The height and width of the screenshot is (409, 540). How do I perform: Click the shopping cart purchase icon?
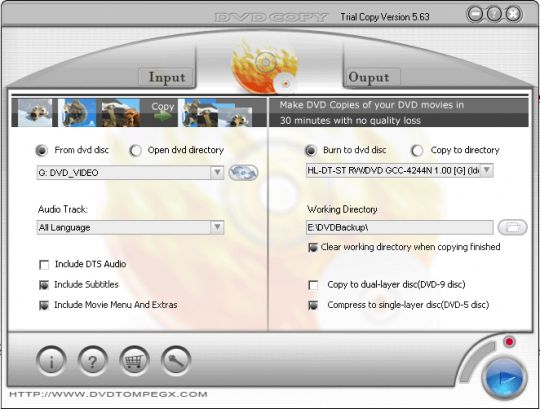(x=134, y=361)
